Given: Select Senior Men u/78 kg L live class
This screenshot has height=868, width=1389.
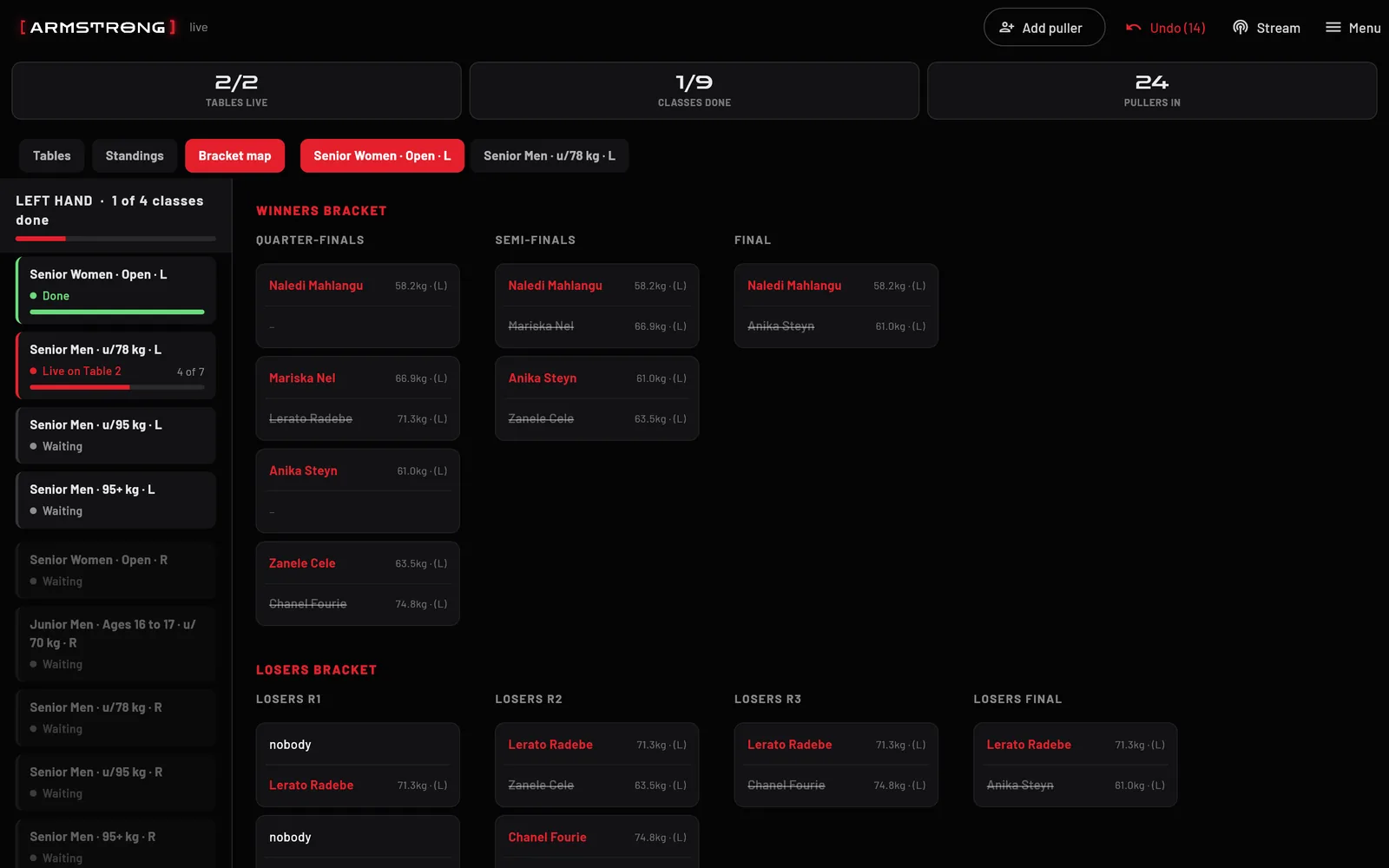Looking at the screenshot, I should point(116,365).
